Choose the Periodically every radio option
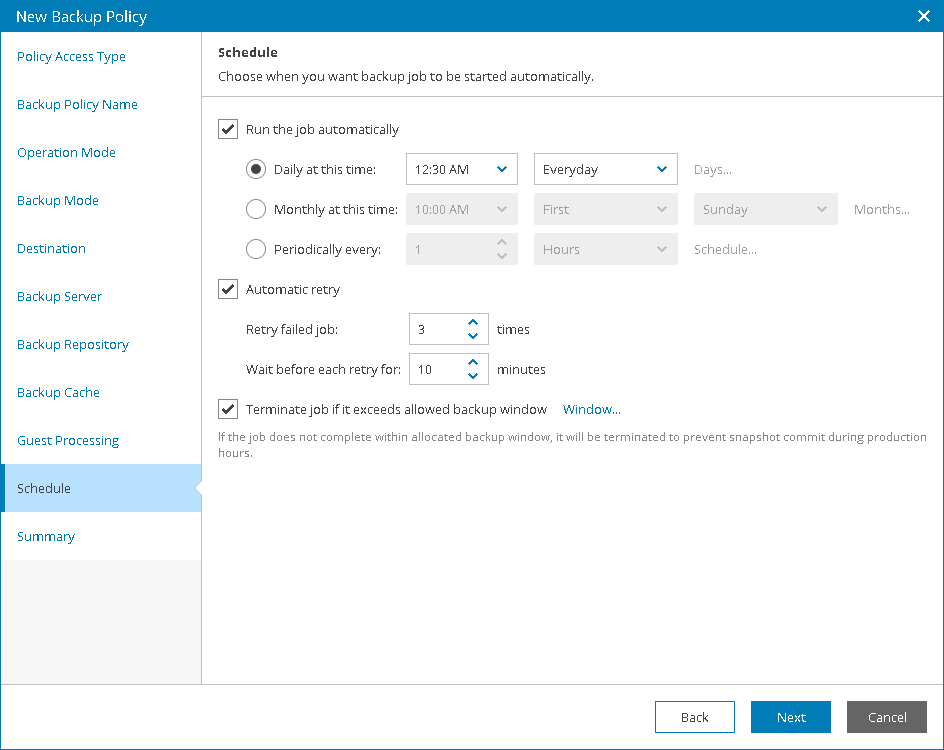 click(256, 249)
